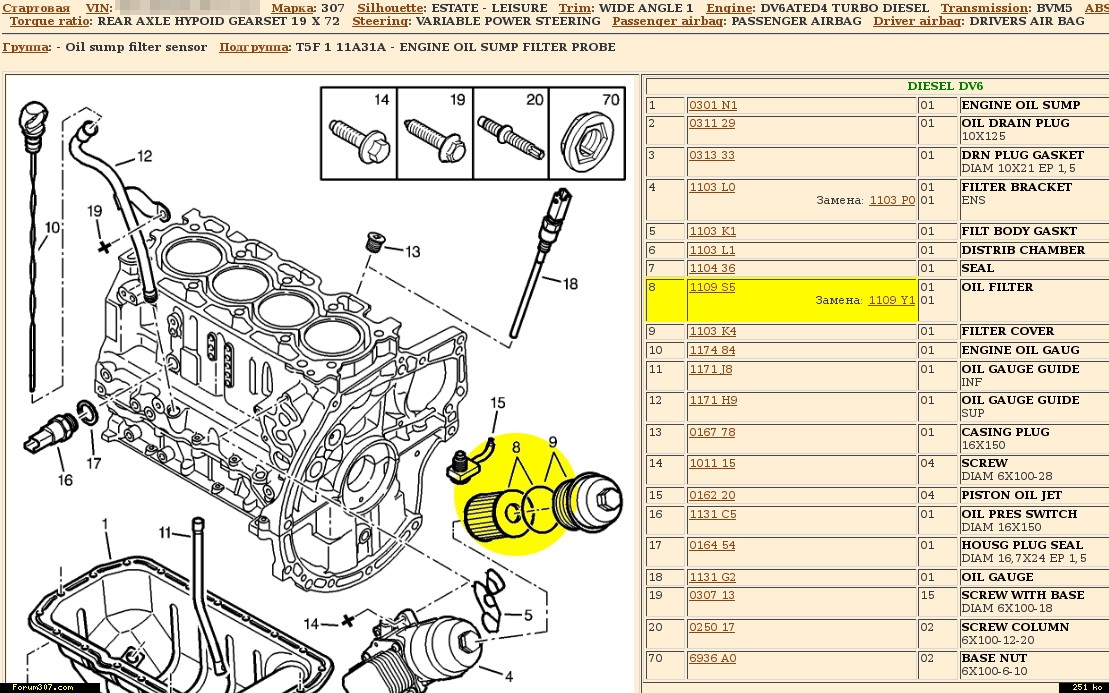Select the FILTER BRACKET description
This screenshot has width=1109, height=693.
pyautogui.click(x=1016, y=187)
